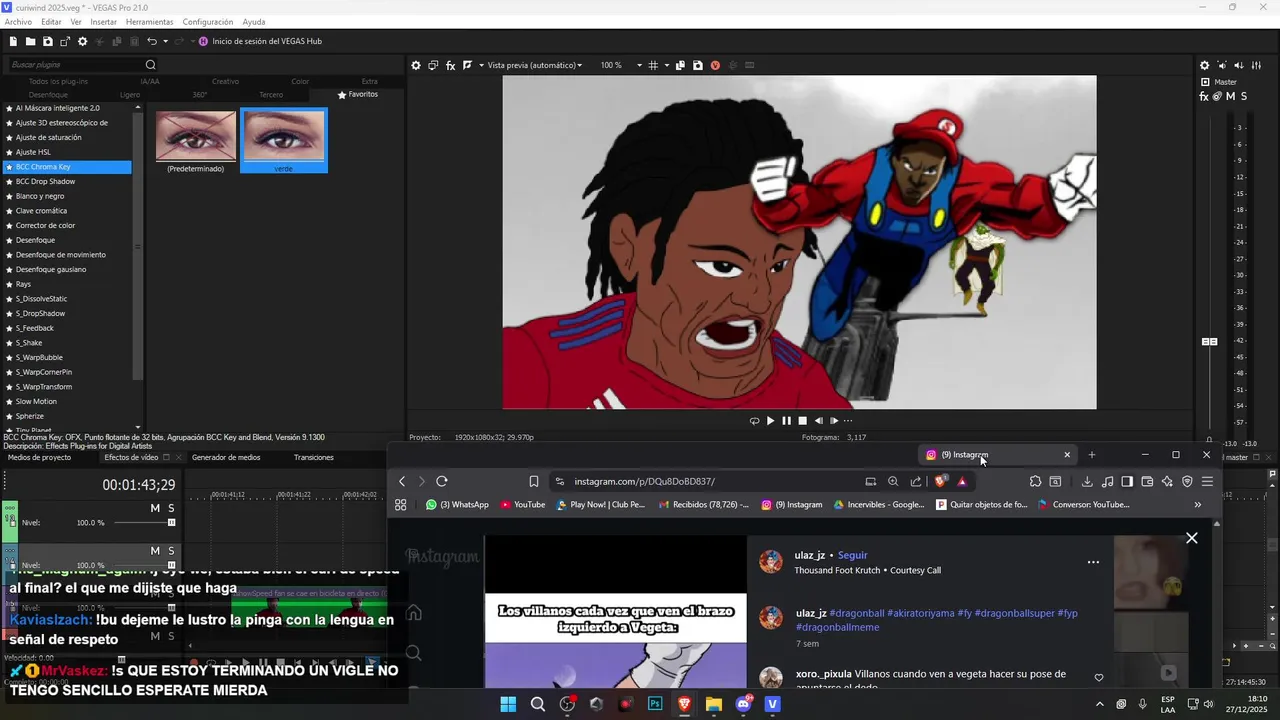This screenshot has height=720, width=1280.
Task: Click the VEGAS Hub login icon
Action: (x=203, y=41)
